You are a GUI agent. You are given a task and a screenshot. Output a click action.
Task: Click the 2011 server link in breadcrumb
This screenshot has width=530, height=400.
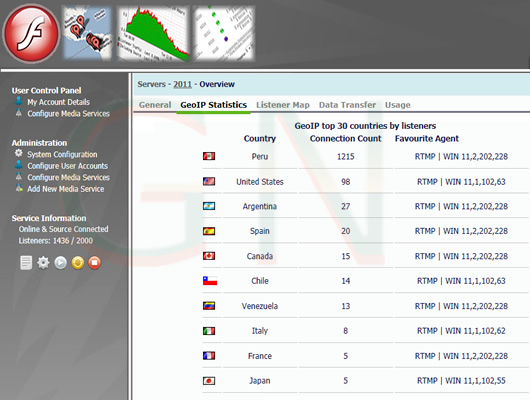point(183,84)
